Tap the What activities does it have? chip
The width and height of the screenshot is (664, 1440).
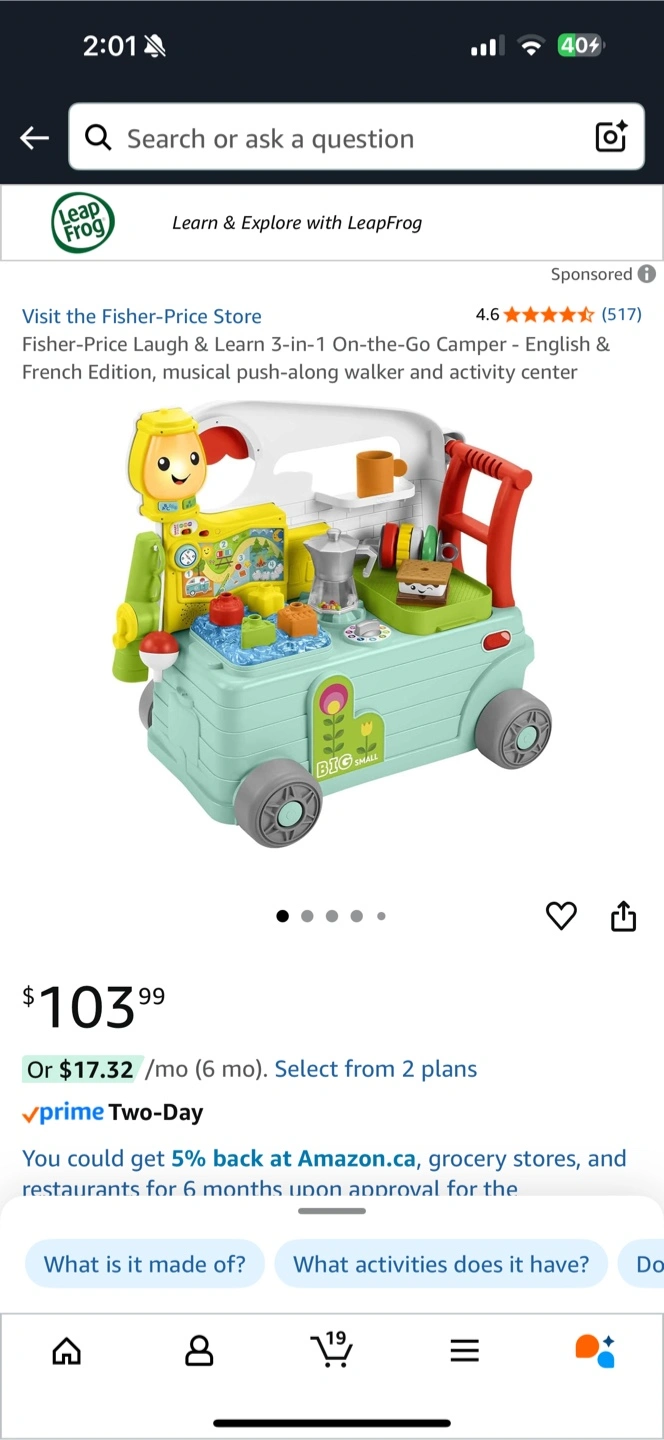[441, 1264]
